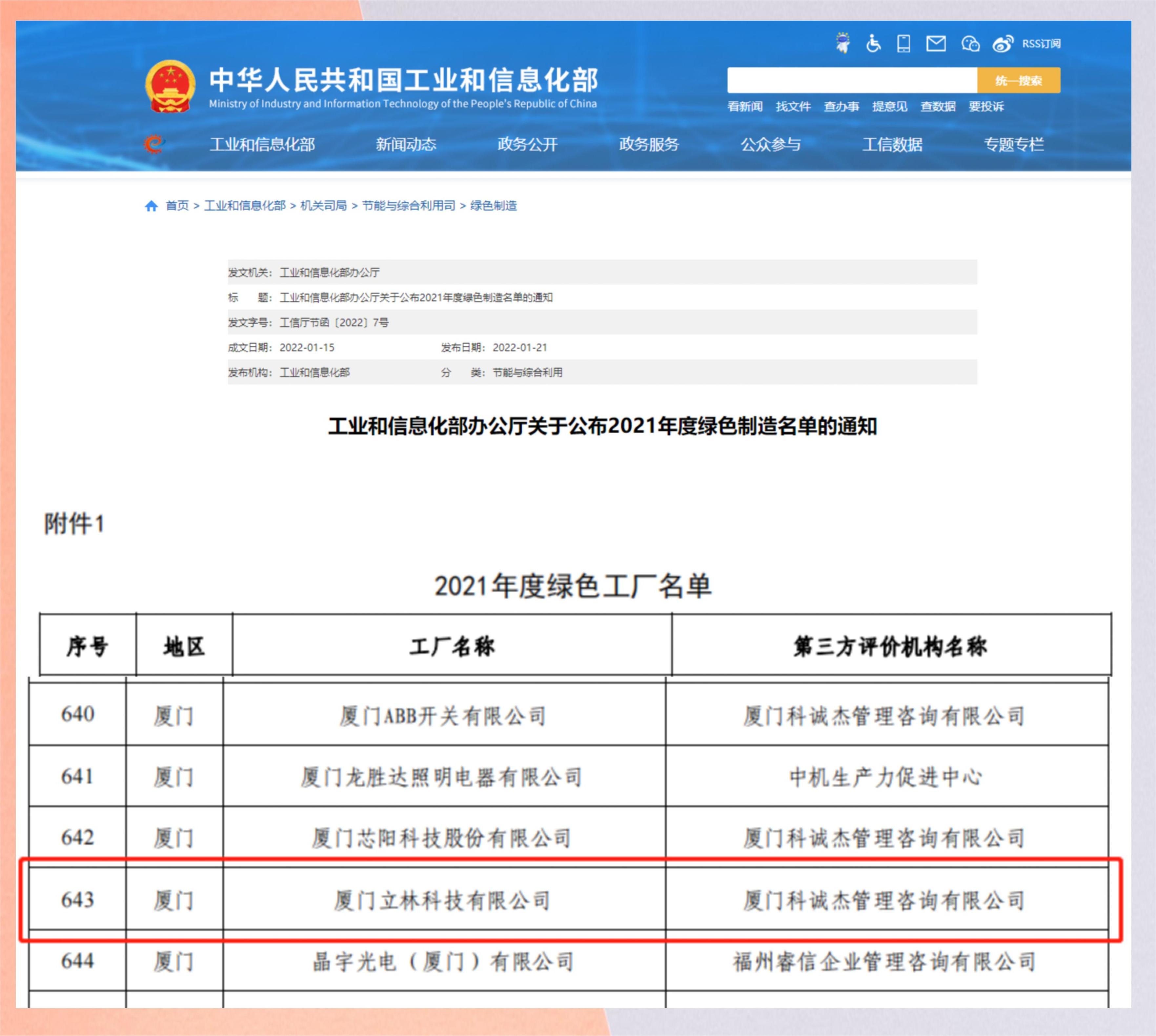1156x1036 pixels.
Task: Click 节能与综合利用司 in the breadcrumb
Action: click(x=409, y=206)
